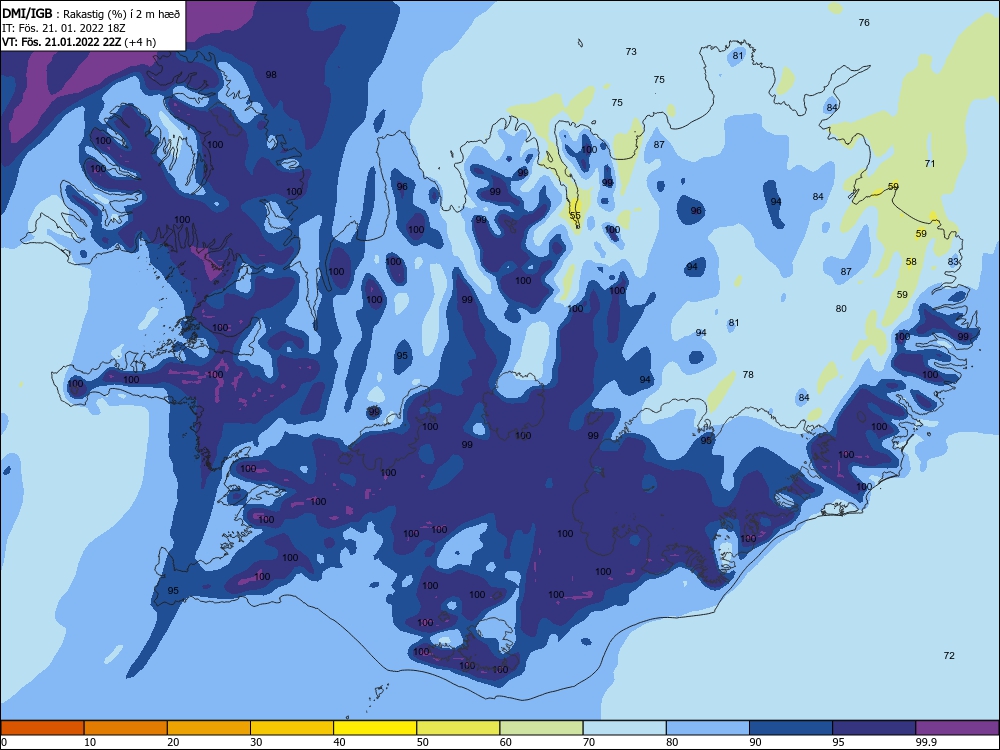Screen dimensions: 1000x750
Task: Click the '10' legend tick label
Action: click(90, 742)
